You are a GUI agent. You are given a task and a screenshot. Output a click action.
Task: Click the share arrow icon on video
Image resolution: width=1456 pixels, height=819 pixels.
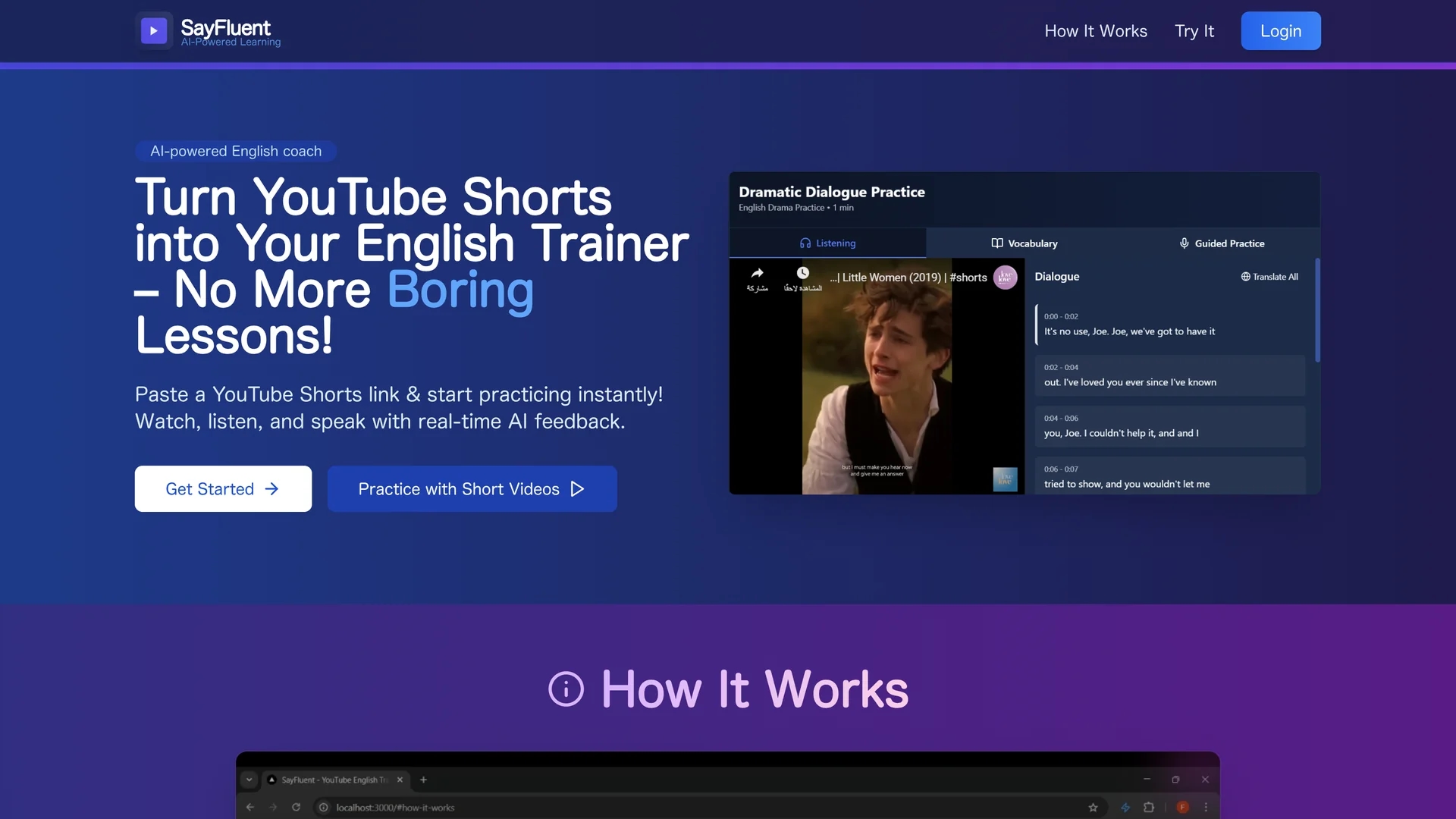pos(757,273)
